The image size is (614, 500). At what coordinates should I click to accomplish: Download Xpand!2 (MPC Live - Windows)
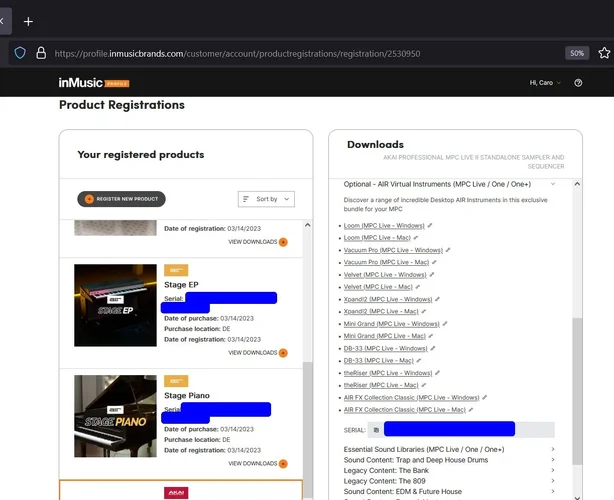pos(388,300)
